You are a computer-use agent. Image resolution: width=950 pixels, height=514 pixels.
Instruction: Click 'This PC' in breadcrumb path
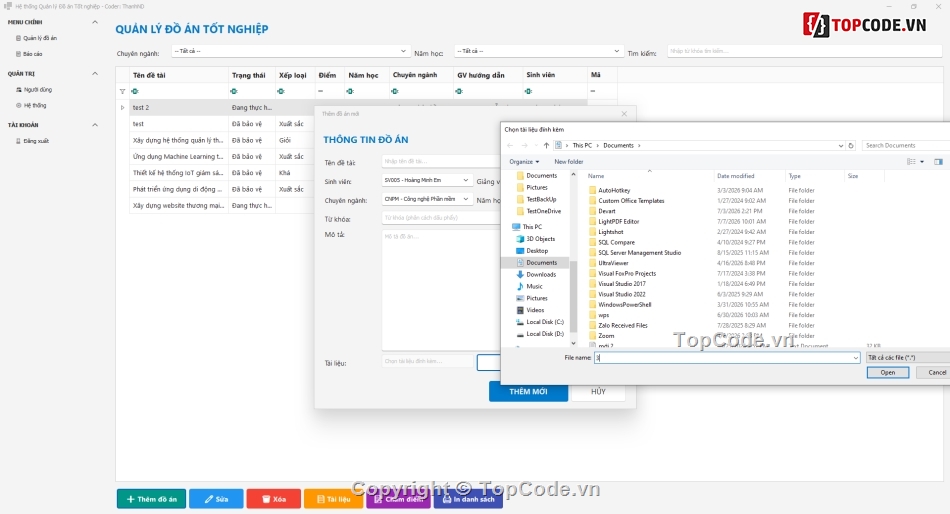pyautogui.click(x=582, y=145)
